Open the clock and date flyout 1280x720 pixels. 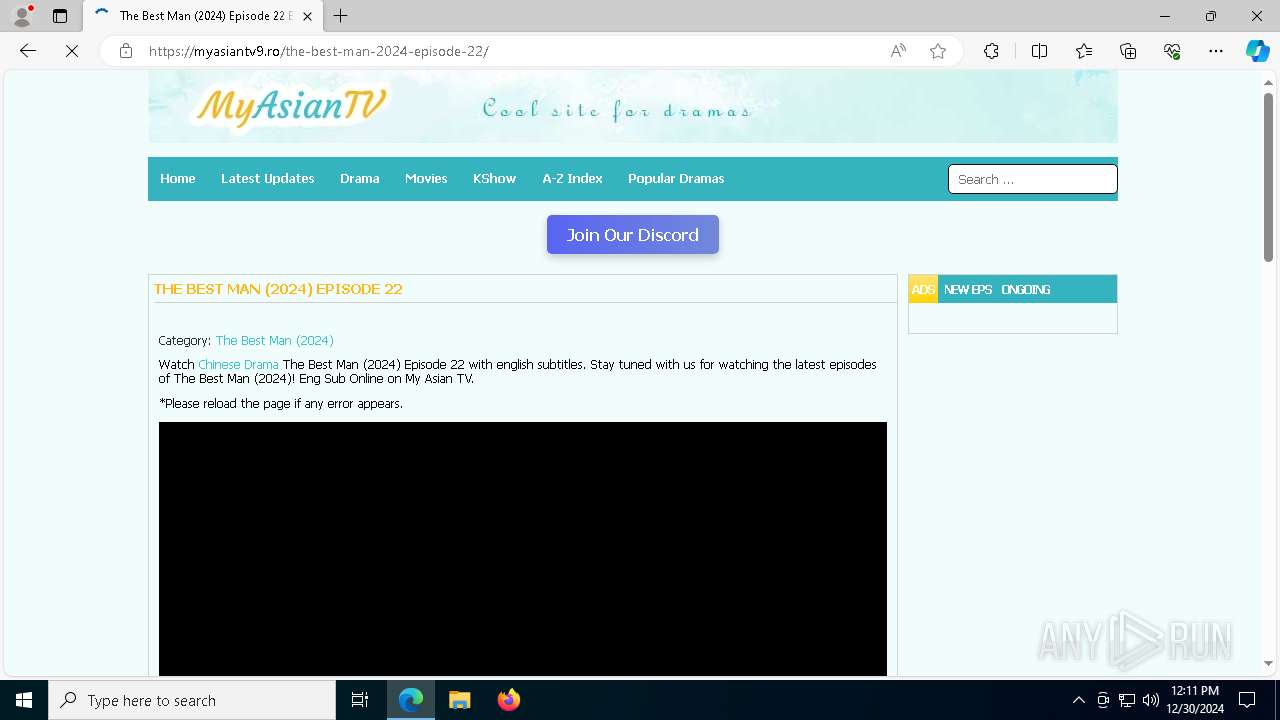[1196, 700]
